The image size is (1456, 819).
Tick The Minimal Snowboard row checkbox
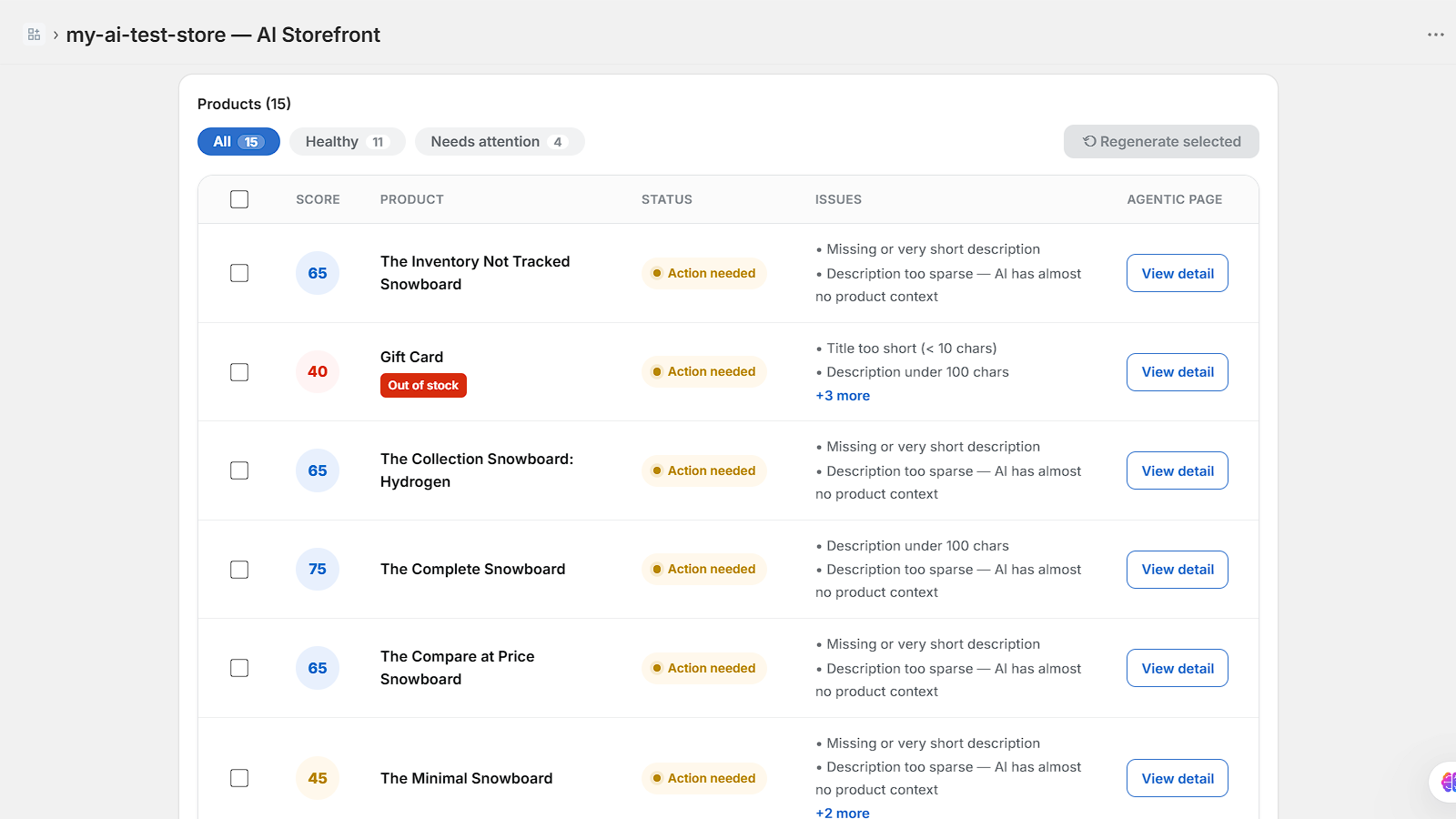pyautogui.click(x=239, y=778)
